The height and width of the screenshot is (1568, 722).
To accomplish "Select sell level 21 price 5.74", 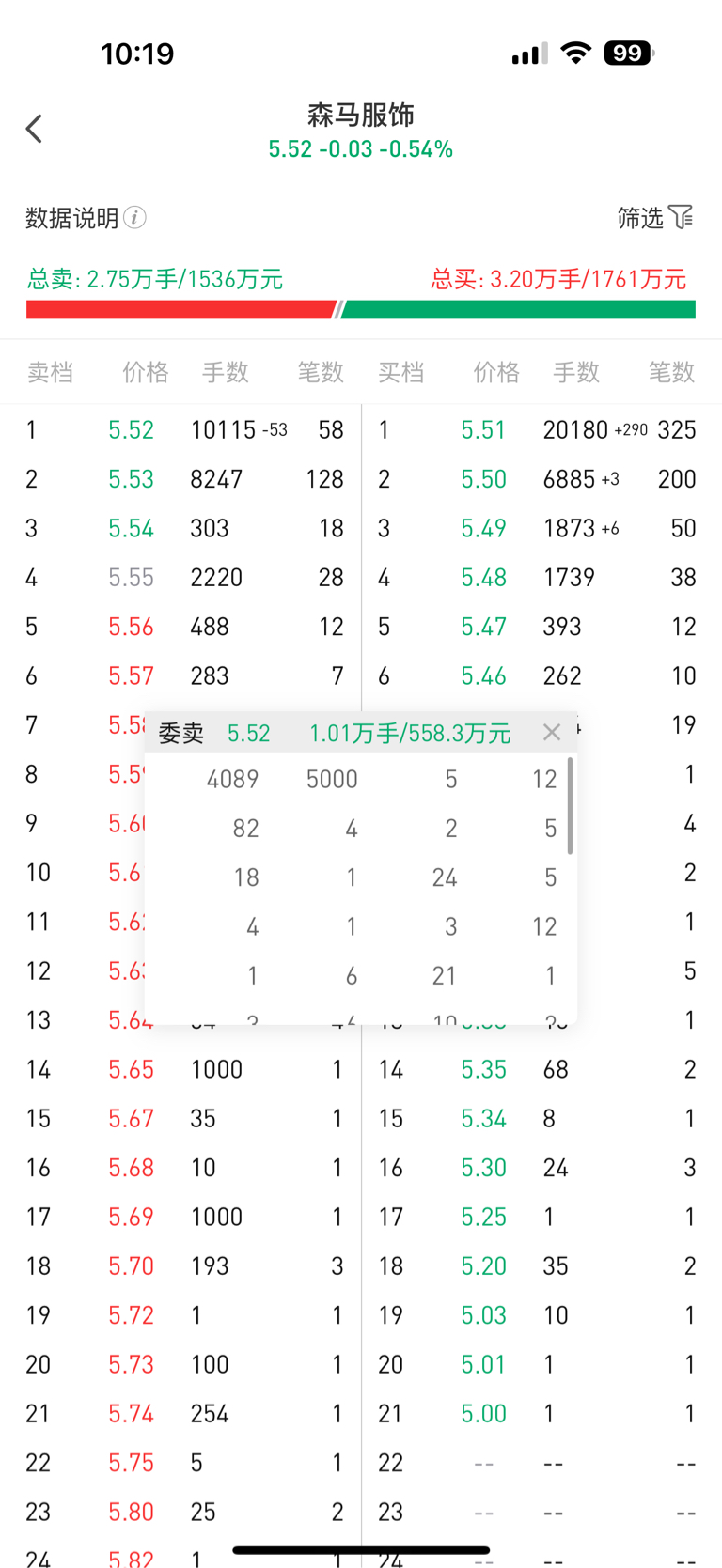I will (x=131, y=1413).
